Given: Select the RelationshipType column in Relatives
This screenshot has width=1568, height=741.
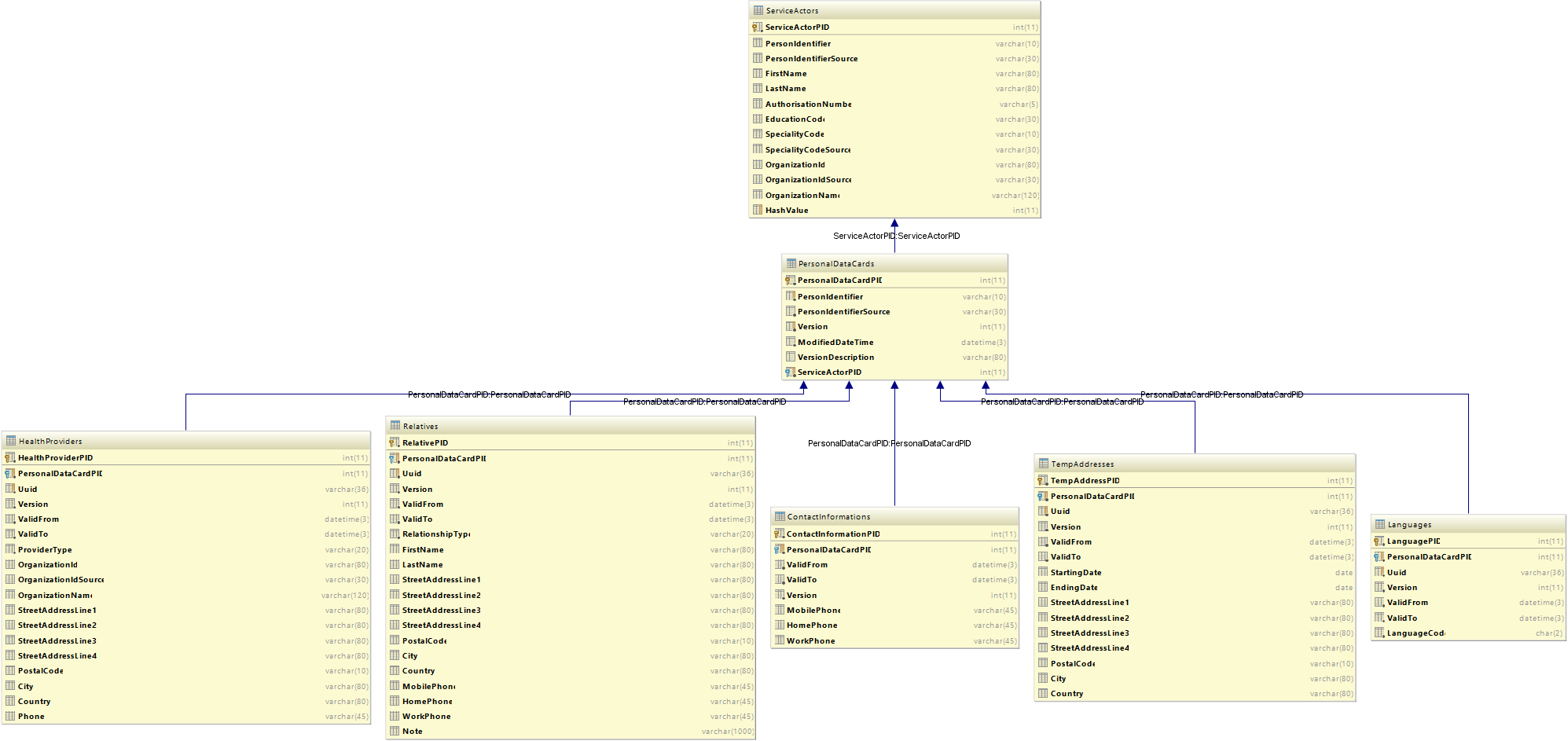Looking at the screenshot, I should pyautogui.click(x=436, y=534).
